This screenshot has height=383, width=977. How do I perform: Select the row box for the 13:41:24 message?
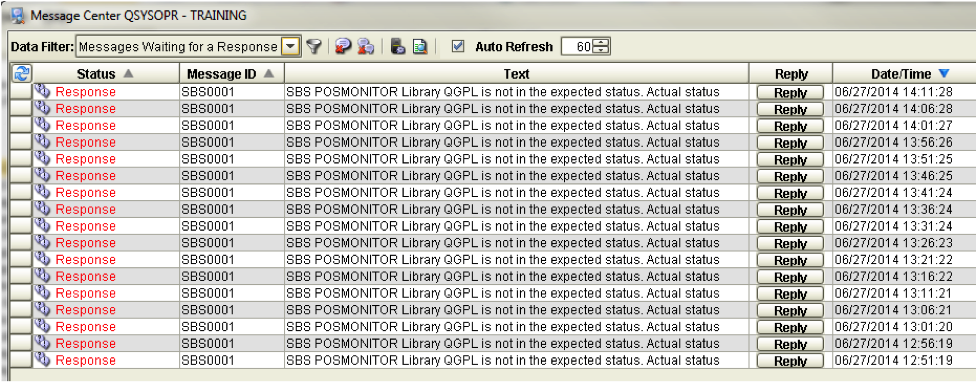[x=22, y=192]
